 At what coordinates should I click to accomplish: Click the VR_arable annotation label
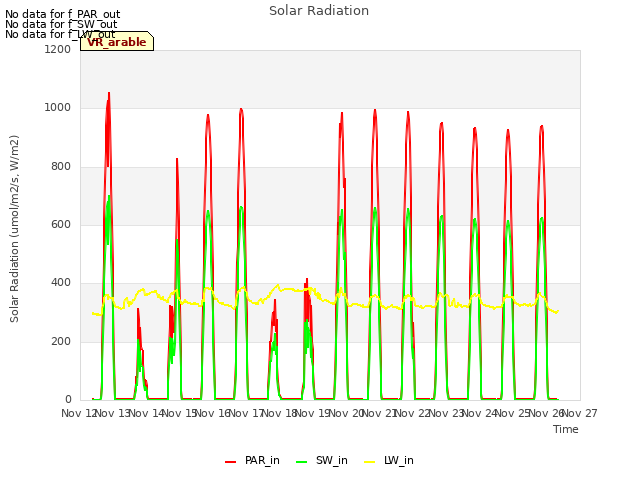pyautogui.click(x=117, y=41)
